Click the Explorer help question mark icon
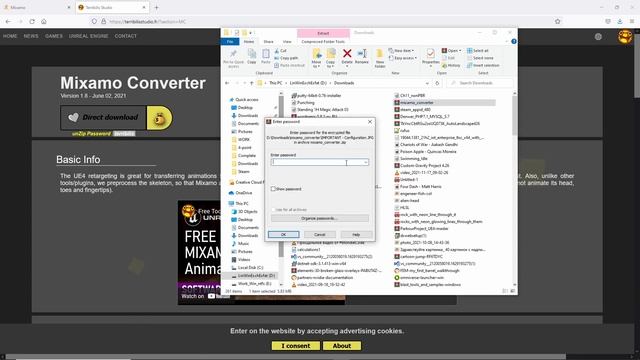 pos(514,41)
